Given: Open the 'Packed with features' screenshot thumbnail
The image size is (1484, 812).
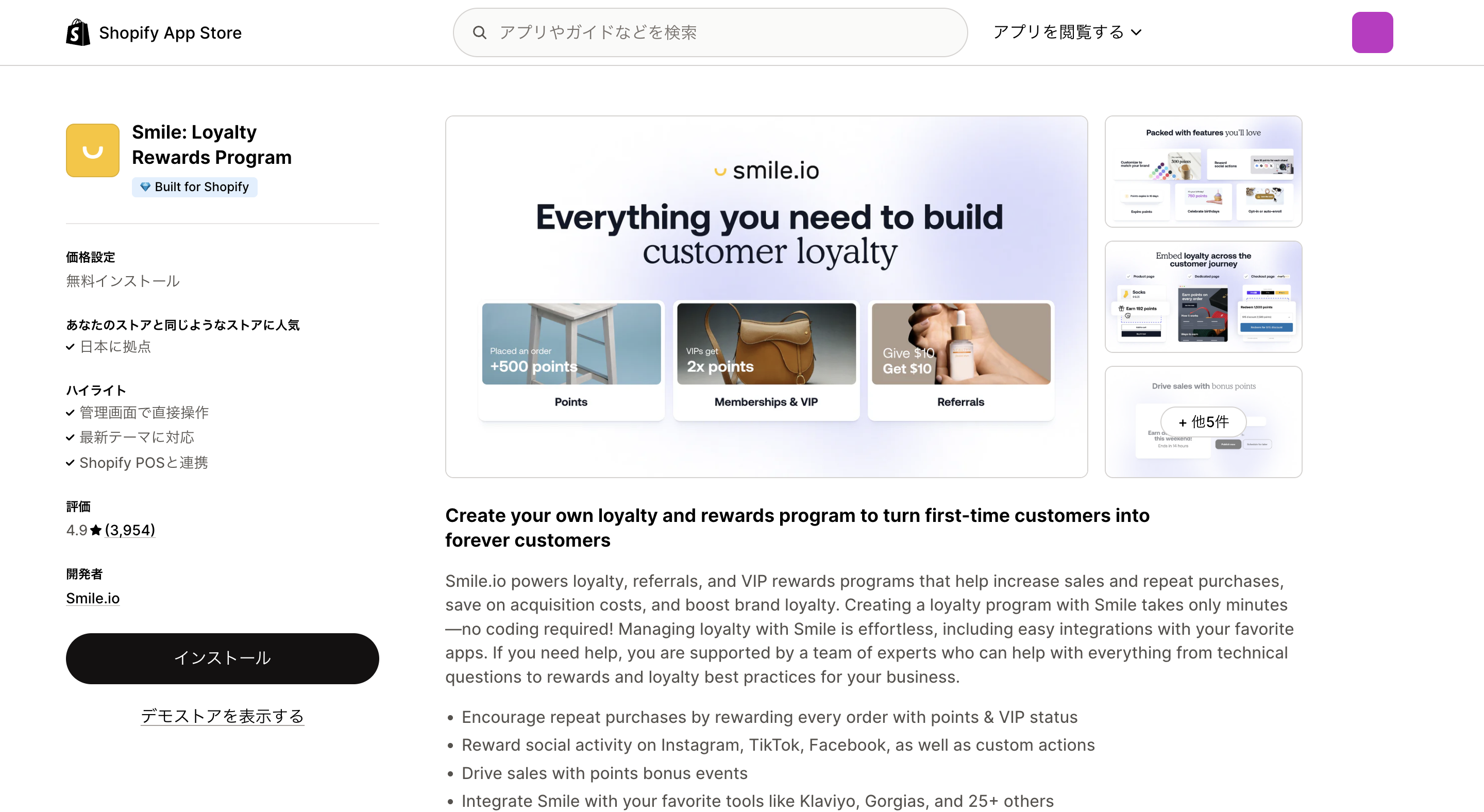Looking at the screenshot, I should 1203,171.
